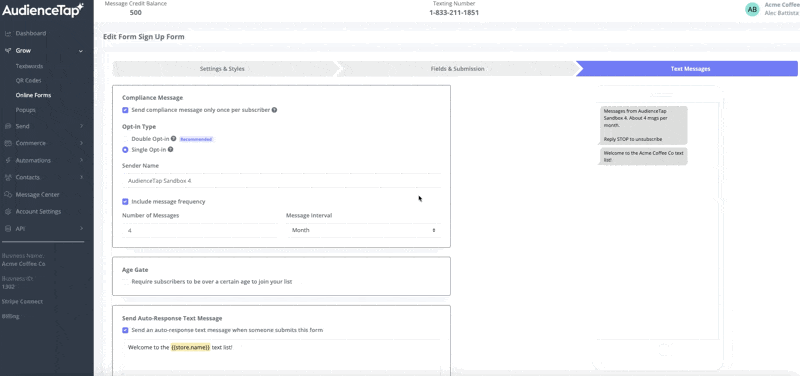Open Dashboard page link
The image size is (800, 376).
pyautogui.click(x=31, y=34)
